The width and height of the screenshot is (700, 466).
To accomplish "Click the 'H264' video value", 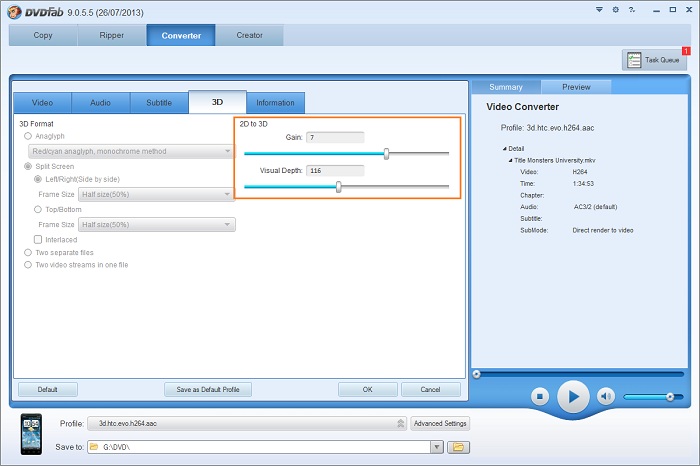I will click(x=580, y=172).
